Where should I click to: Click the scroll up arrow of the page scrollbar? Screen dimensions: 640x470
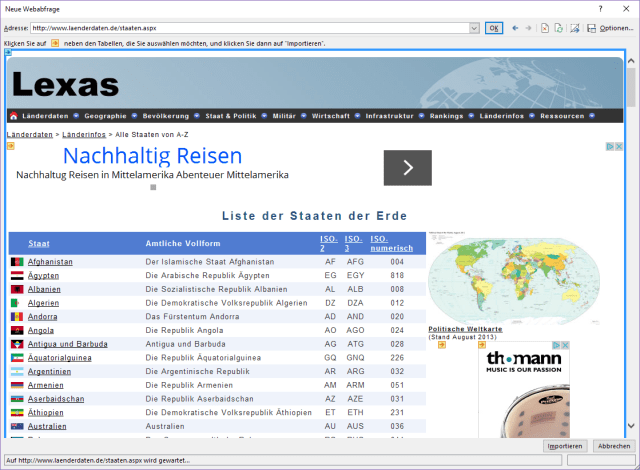(631, 61)
